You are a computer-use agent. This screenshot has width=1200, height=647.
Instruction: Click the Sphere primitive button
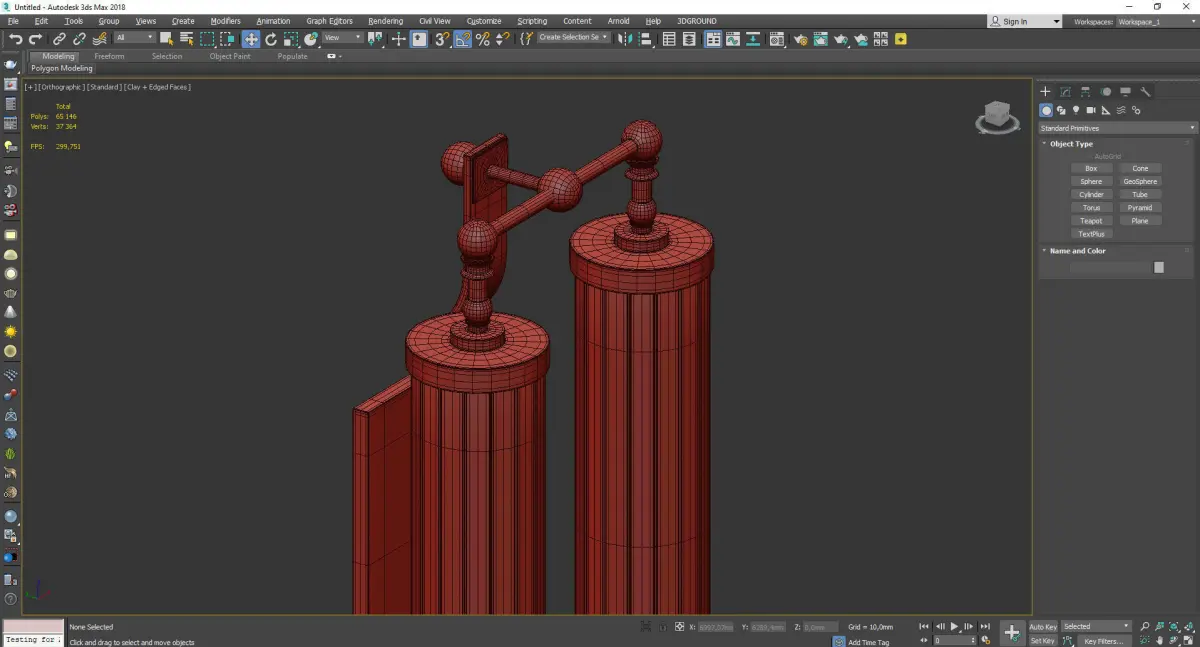tap(1091, 182)
